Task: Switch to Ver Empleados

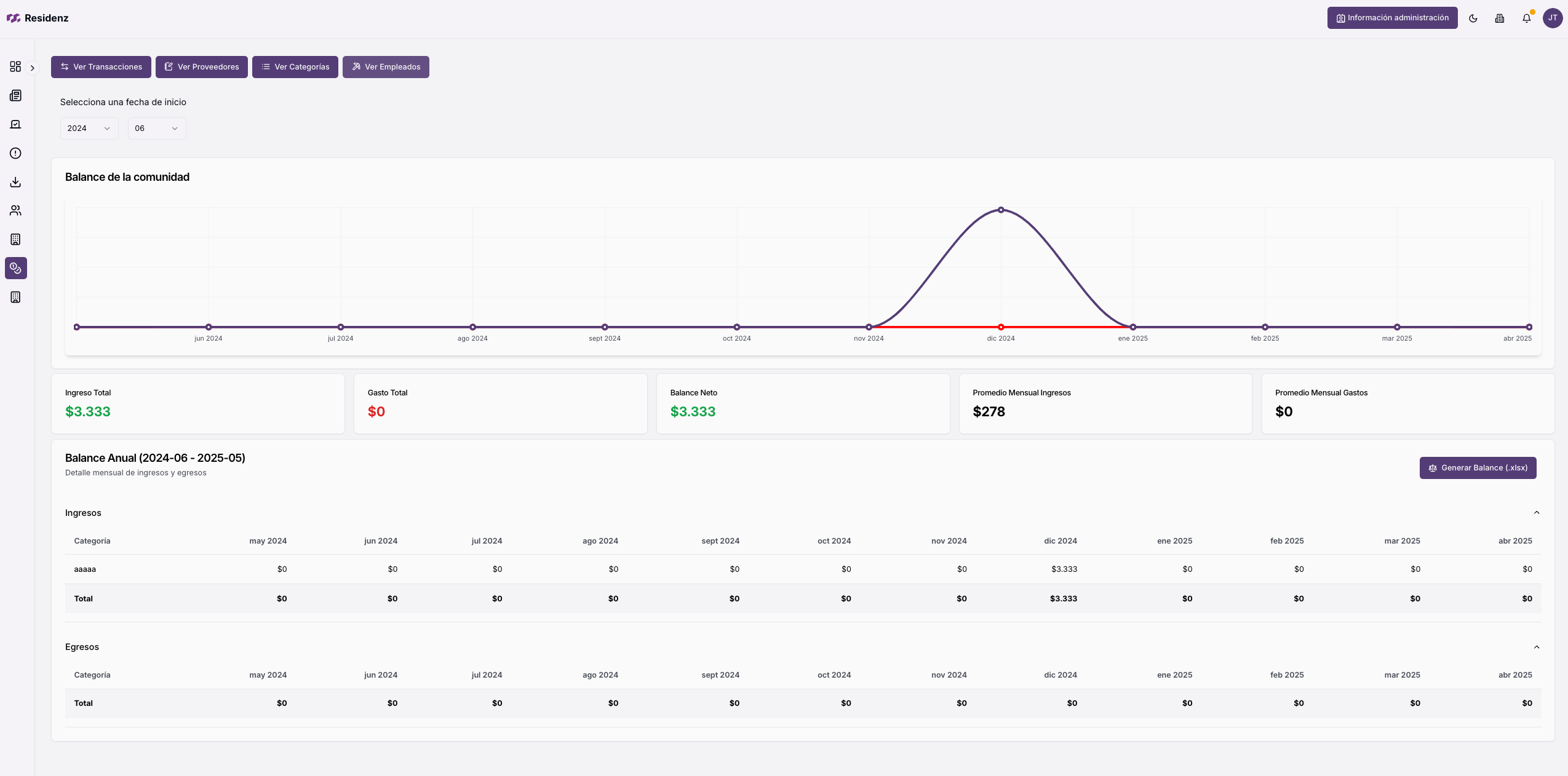Action: coord(385,66)
